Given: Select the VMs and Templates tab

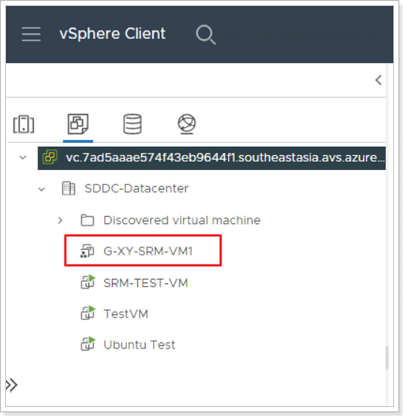Looking at the screenshot, I should 78,124.
